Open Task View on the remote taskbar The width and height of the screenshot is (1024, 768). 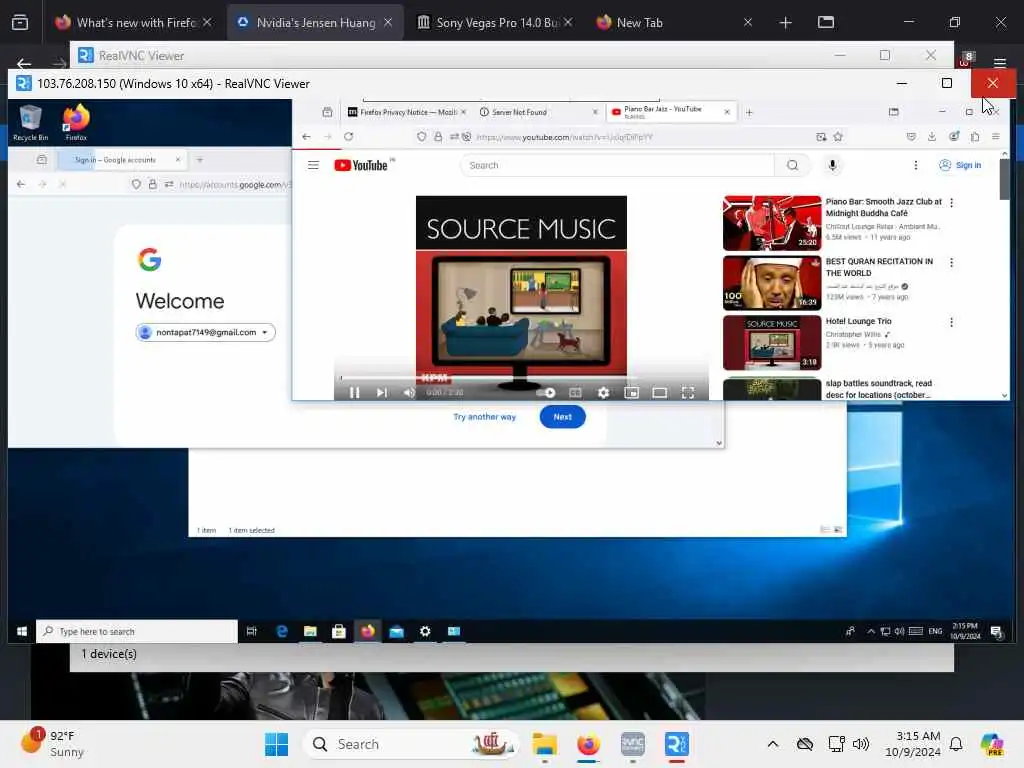click(251, 632)
